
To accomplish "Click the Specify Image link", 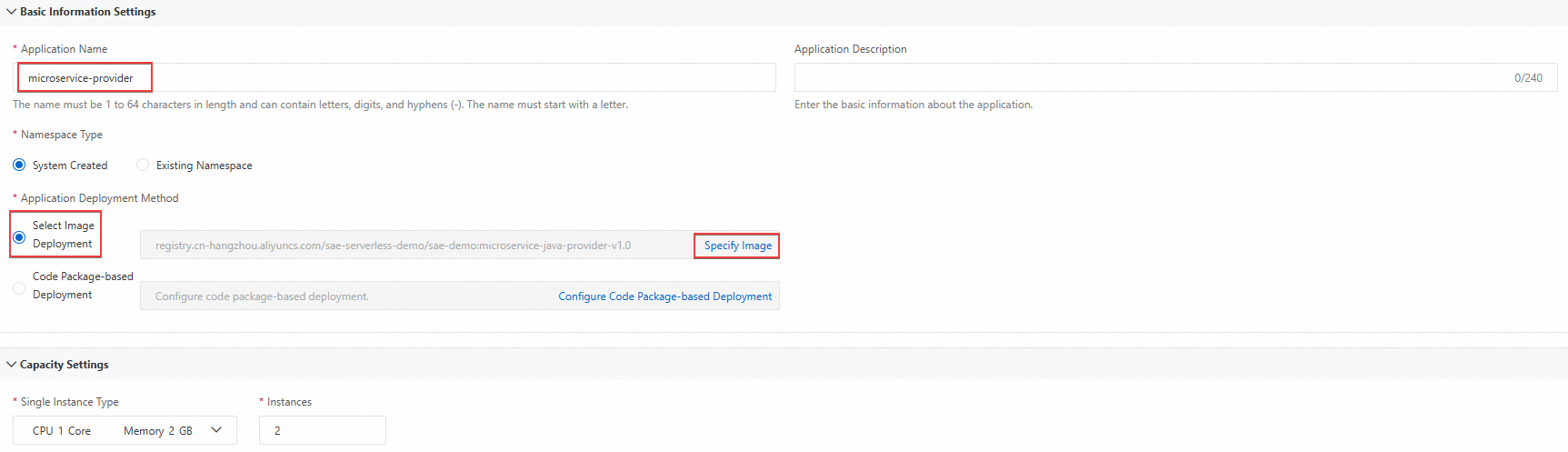I will (x=737, y=246).
